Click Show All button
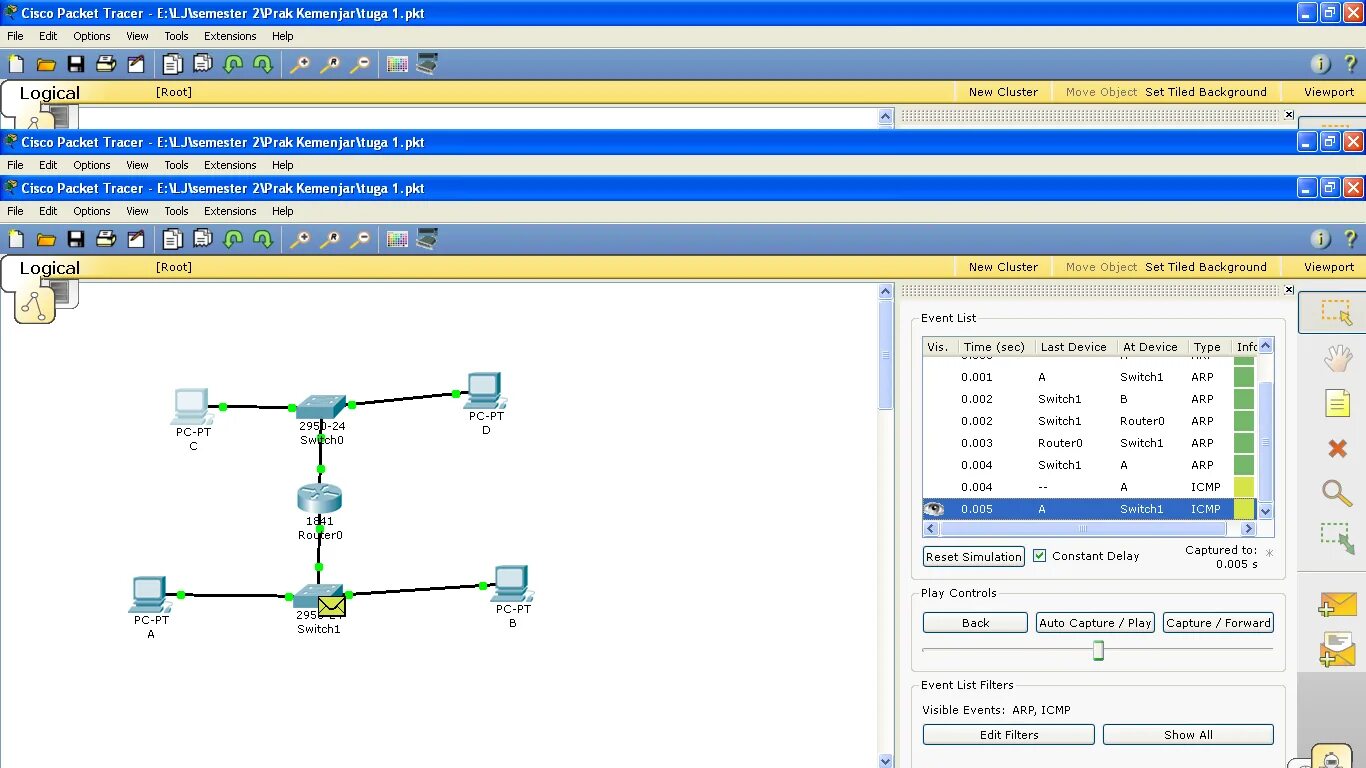Viewport: 1366px width, 768px height. point(1188,735)
